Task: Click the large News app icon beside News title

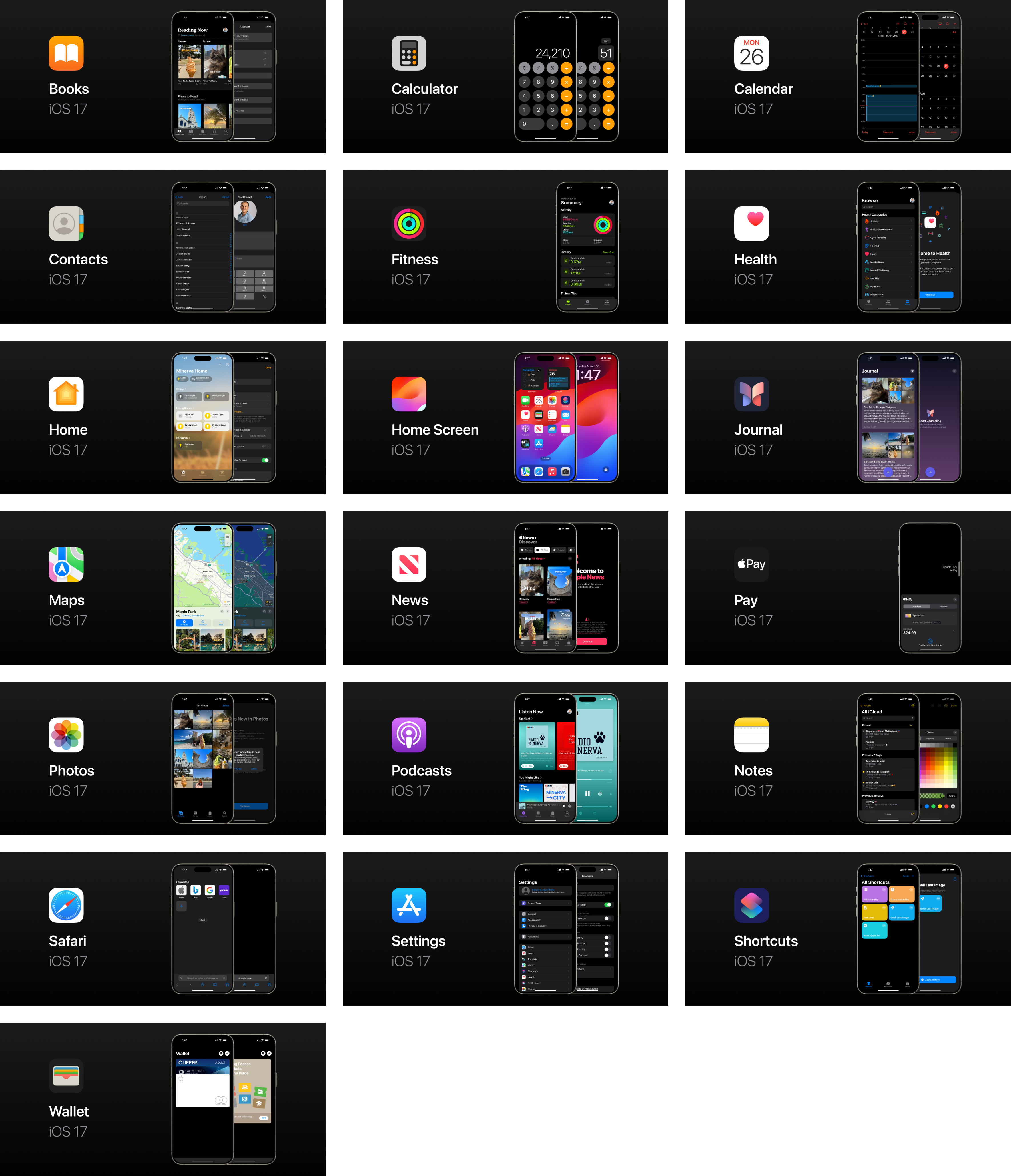Action: pos(409,564)
